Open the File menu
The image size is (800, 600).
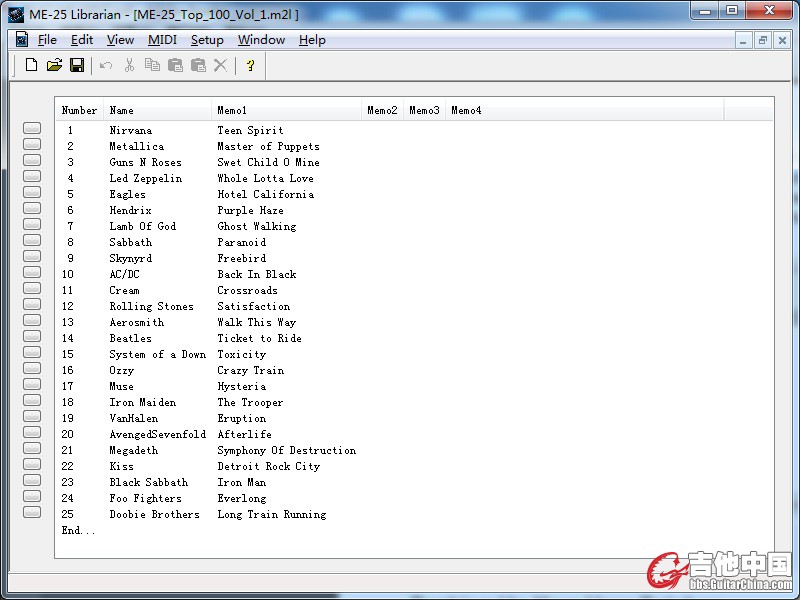(47, 40)
